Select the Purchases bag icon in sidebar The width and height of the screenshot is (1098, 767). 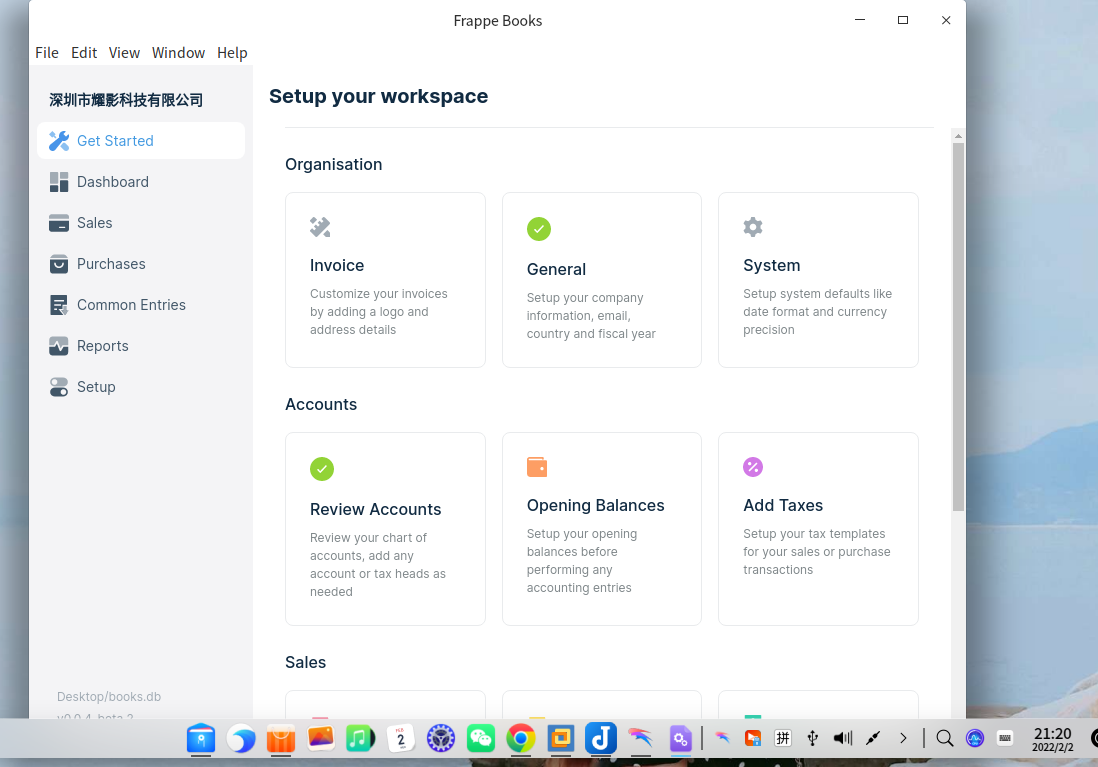(x=59, y=264)
